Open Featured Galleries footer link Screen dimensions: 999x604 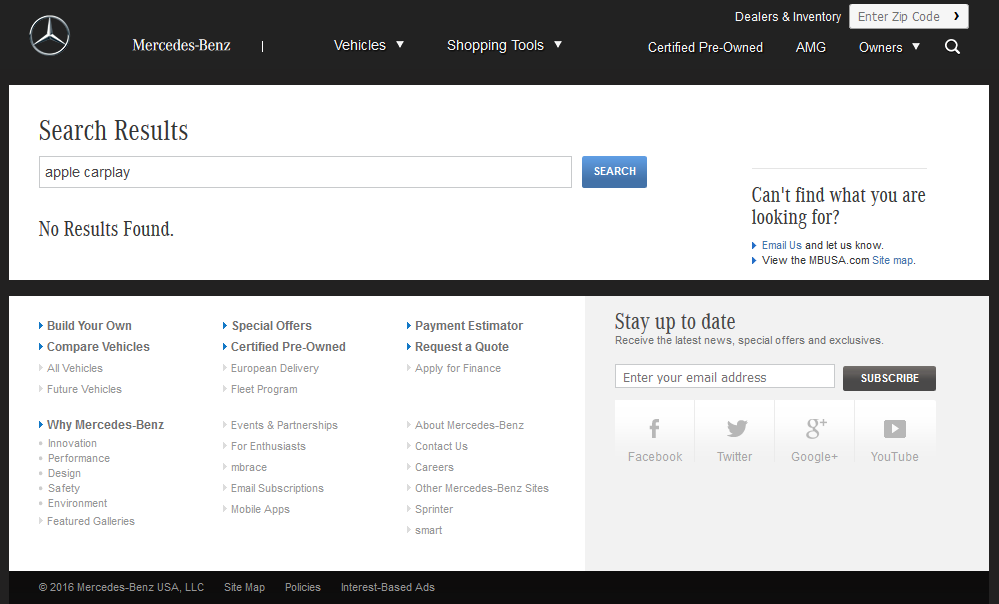[90, 521]
